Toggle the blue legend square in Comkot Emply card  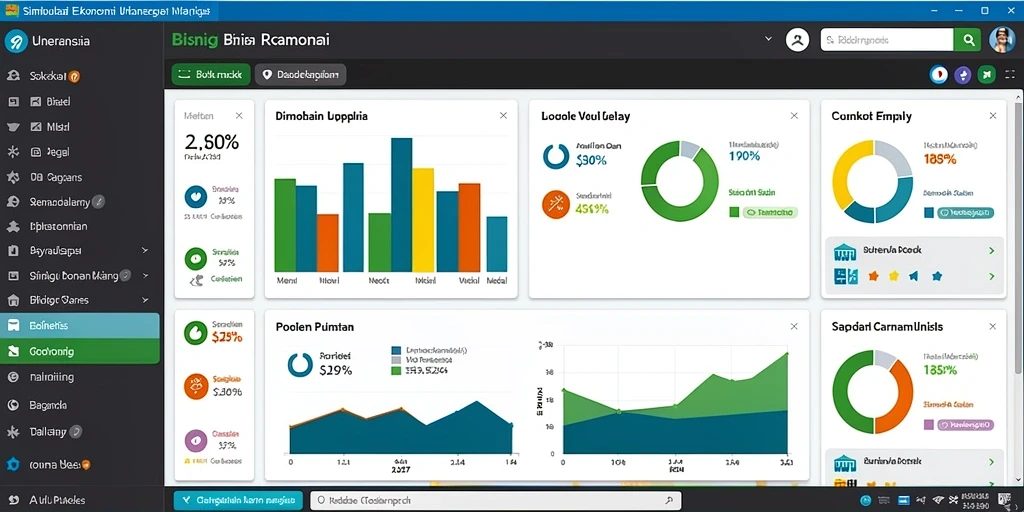point(929,212)
